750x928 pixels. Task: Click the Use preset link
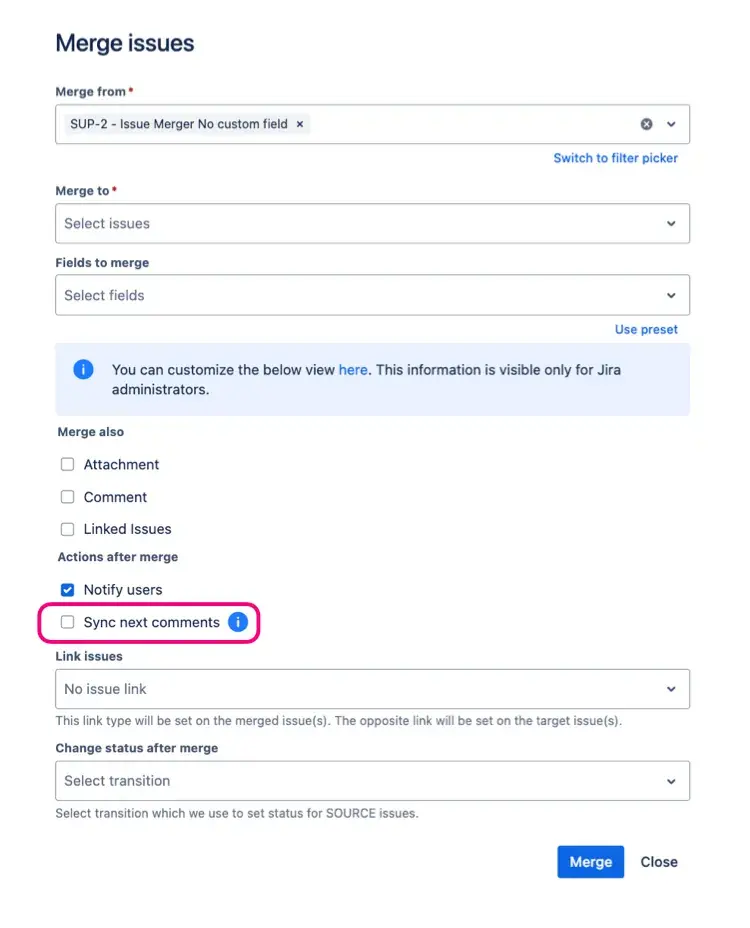pos(646,330)
